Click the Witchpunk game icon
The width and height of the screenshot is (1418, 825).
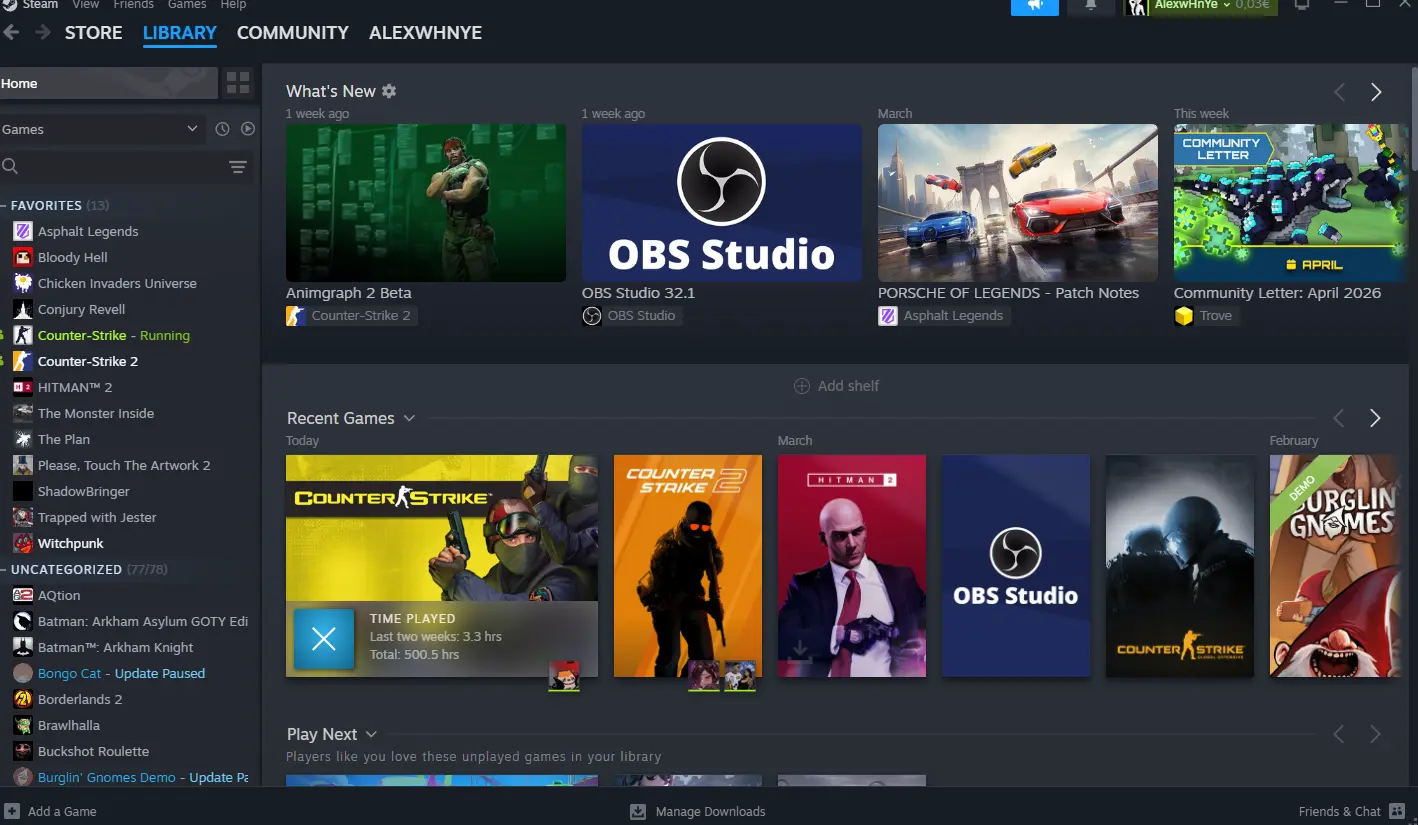[23, 543]
